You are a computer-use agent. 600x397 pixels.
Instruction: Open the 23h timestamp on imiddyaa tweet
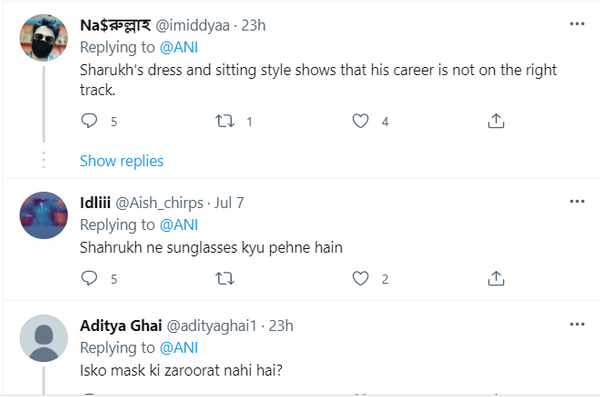[x=253, y=25]
